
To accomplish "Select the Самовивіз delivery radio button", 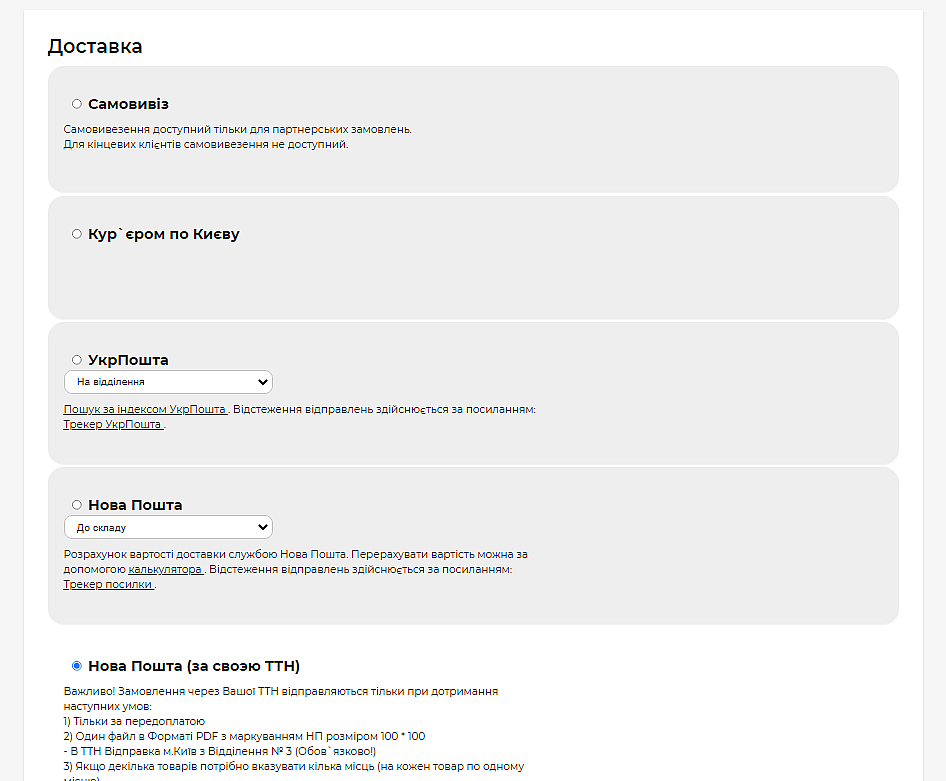I will (77, 104).
